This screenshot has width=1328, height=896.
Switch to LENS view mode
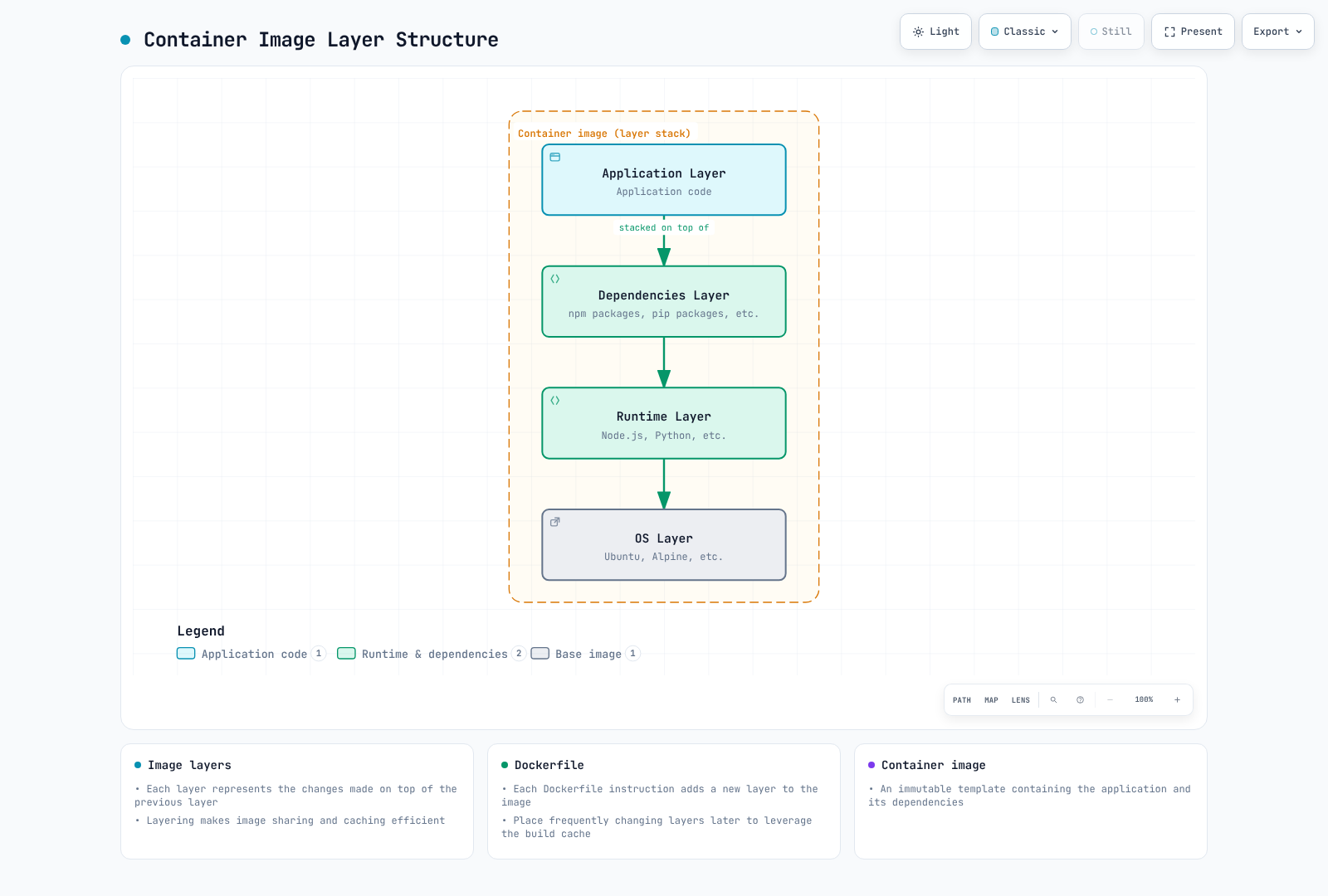(x=1021, y=700)
